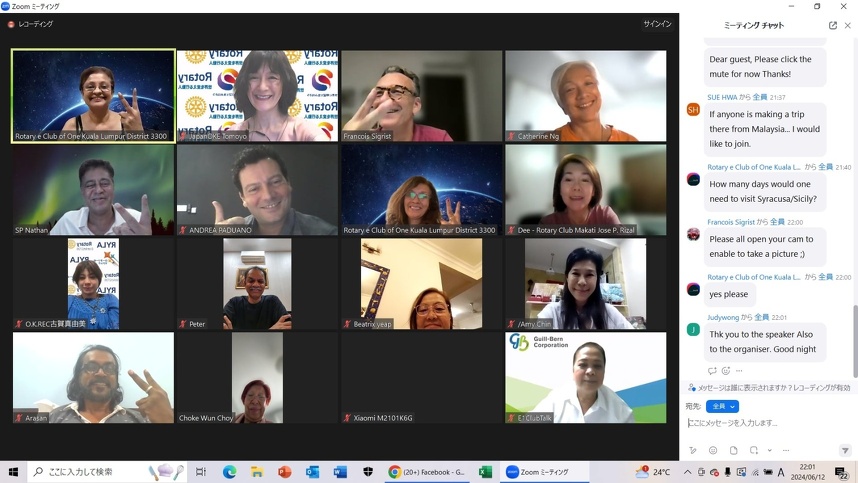Open Excel from the Windows taskbar
858x483 pixels.
485,472
